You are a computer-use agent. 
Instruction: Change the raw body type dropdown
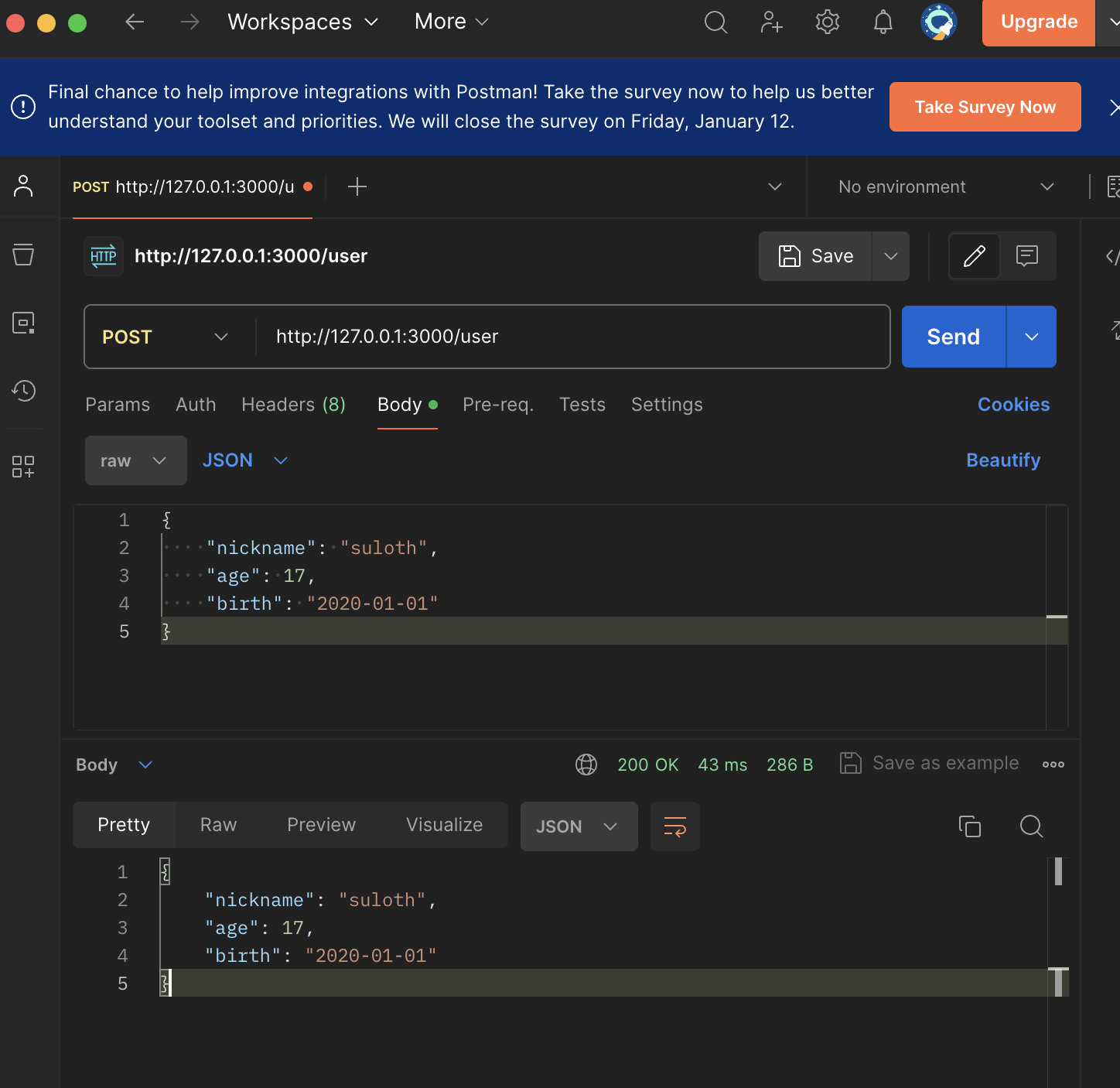(x=136, y=460)
